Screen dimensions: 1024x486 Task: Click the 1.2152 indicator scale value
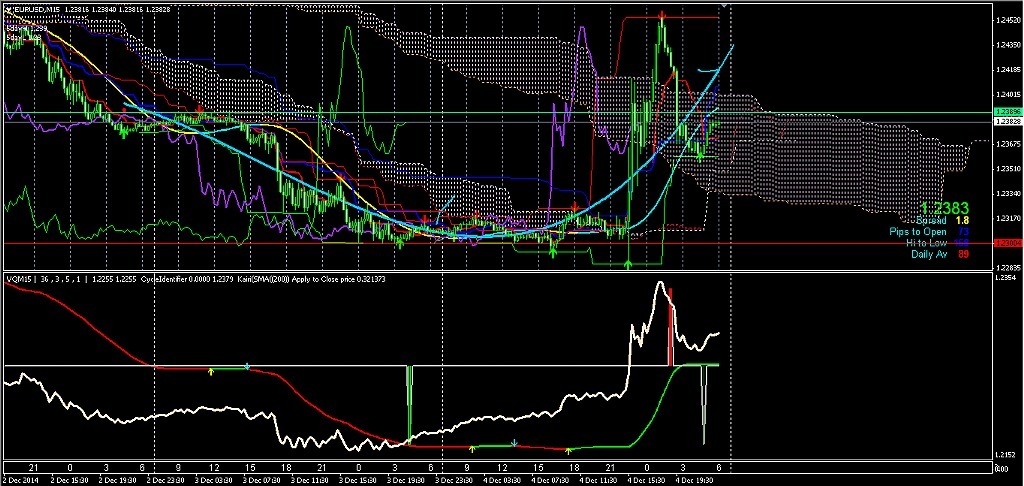pyautogui.click(x=1005, y=455)
